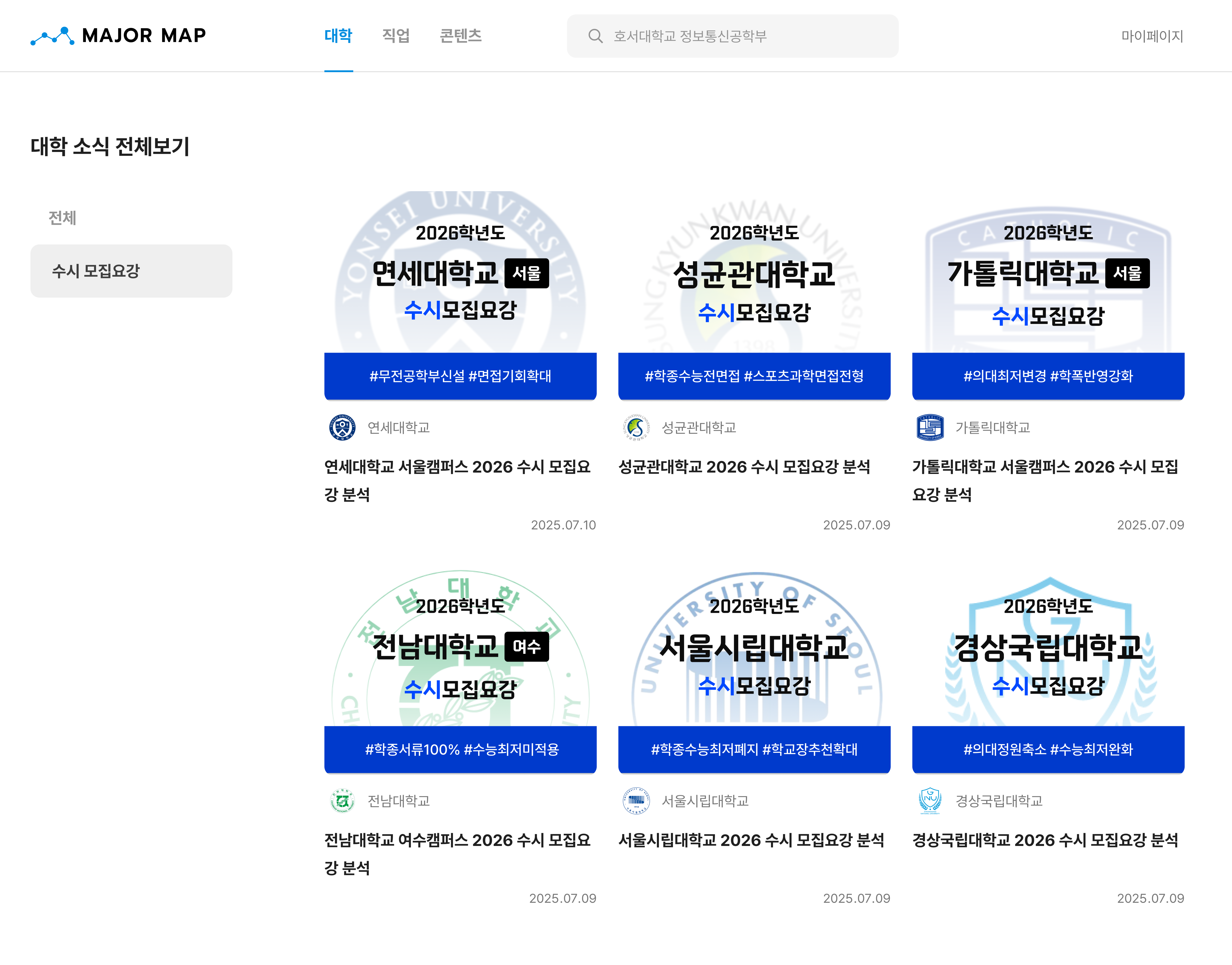Select the 전체 category filter
Screen dimensions: 1232x965
[x=62, y=218]
